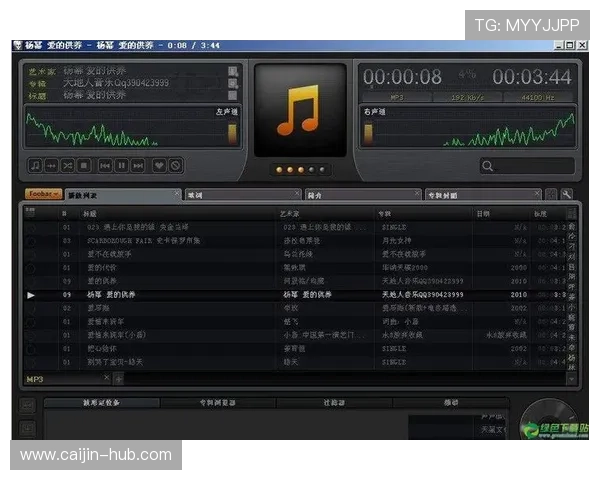The width and height of the screenshot is (600, 480).
Task: Click the music note icon button
Action: tap(35, 165)
